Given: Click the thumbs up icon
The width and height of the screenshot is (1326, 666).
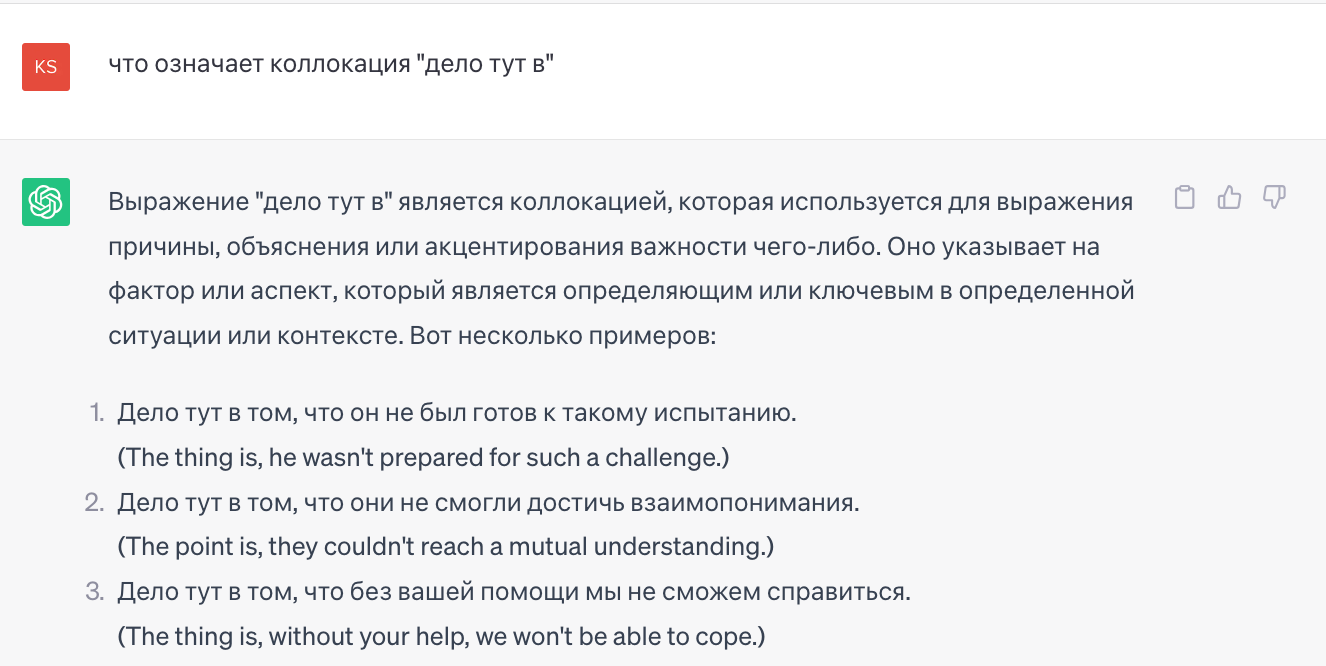Looking at the screenshot, I should coord(1229,198).
